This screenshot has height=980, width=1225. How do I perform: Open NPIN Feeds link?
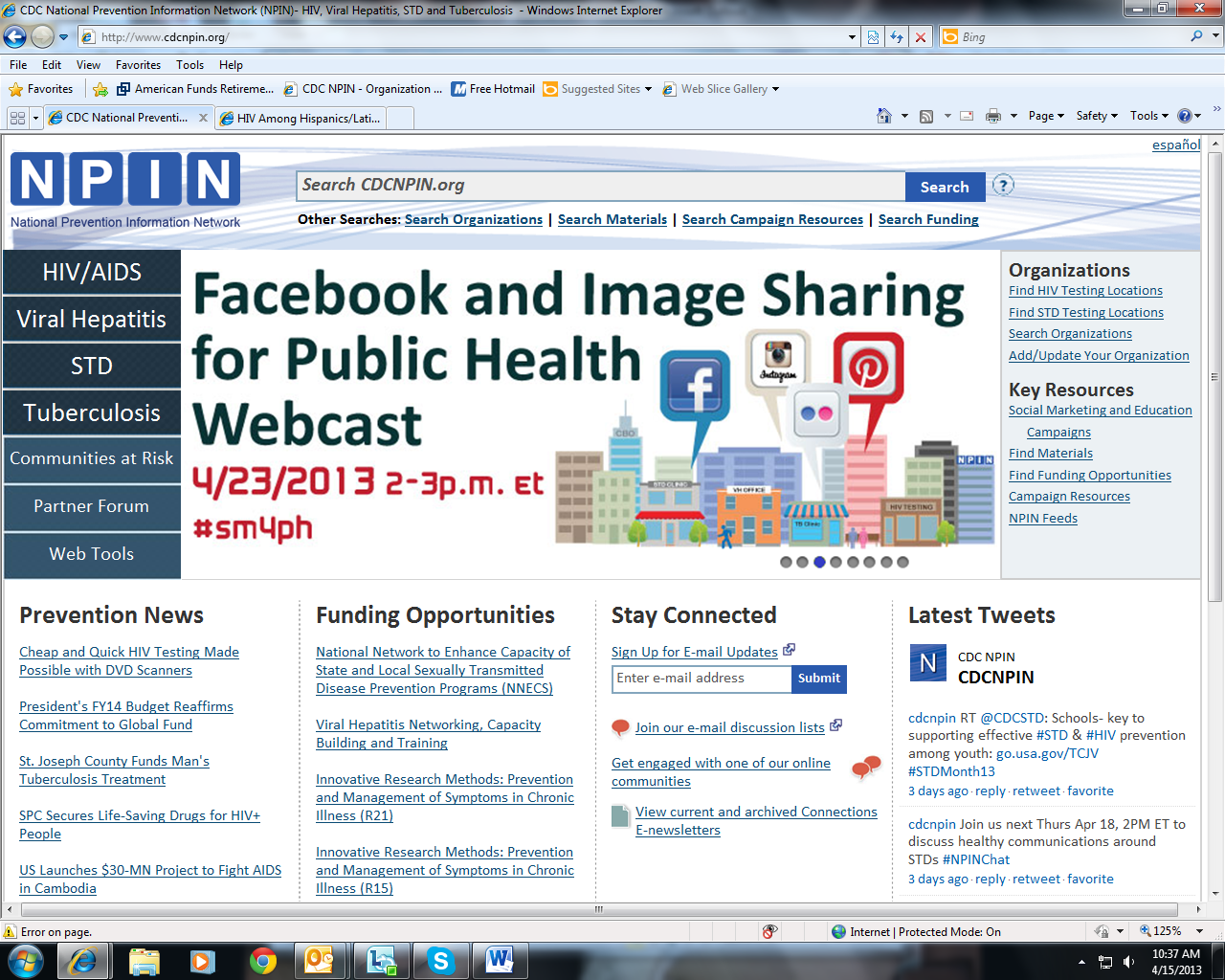point(1043,519)
